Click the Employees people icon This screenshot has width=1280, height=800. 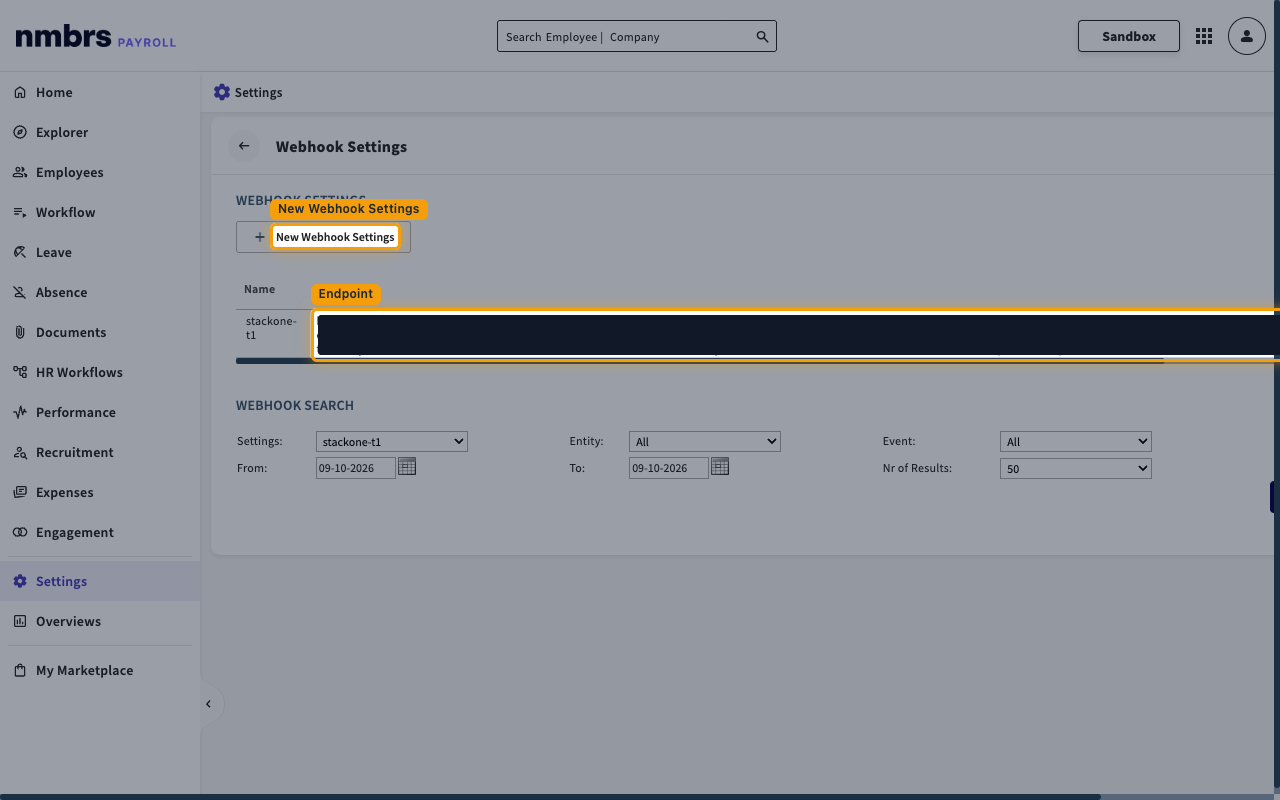(20, 172)
